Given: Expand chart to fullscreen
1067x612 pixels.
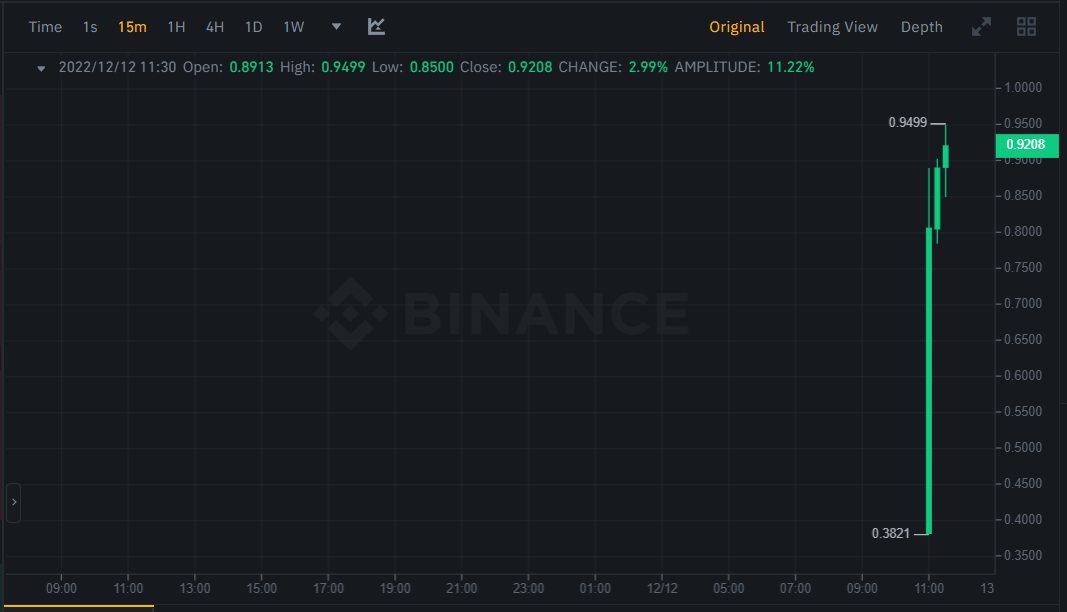Looking at the screenshot, I should pyautogui.click(x=981, y=27).
